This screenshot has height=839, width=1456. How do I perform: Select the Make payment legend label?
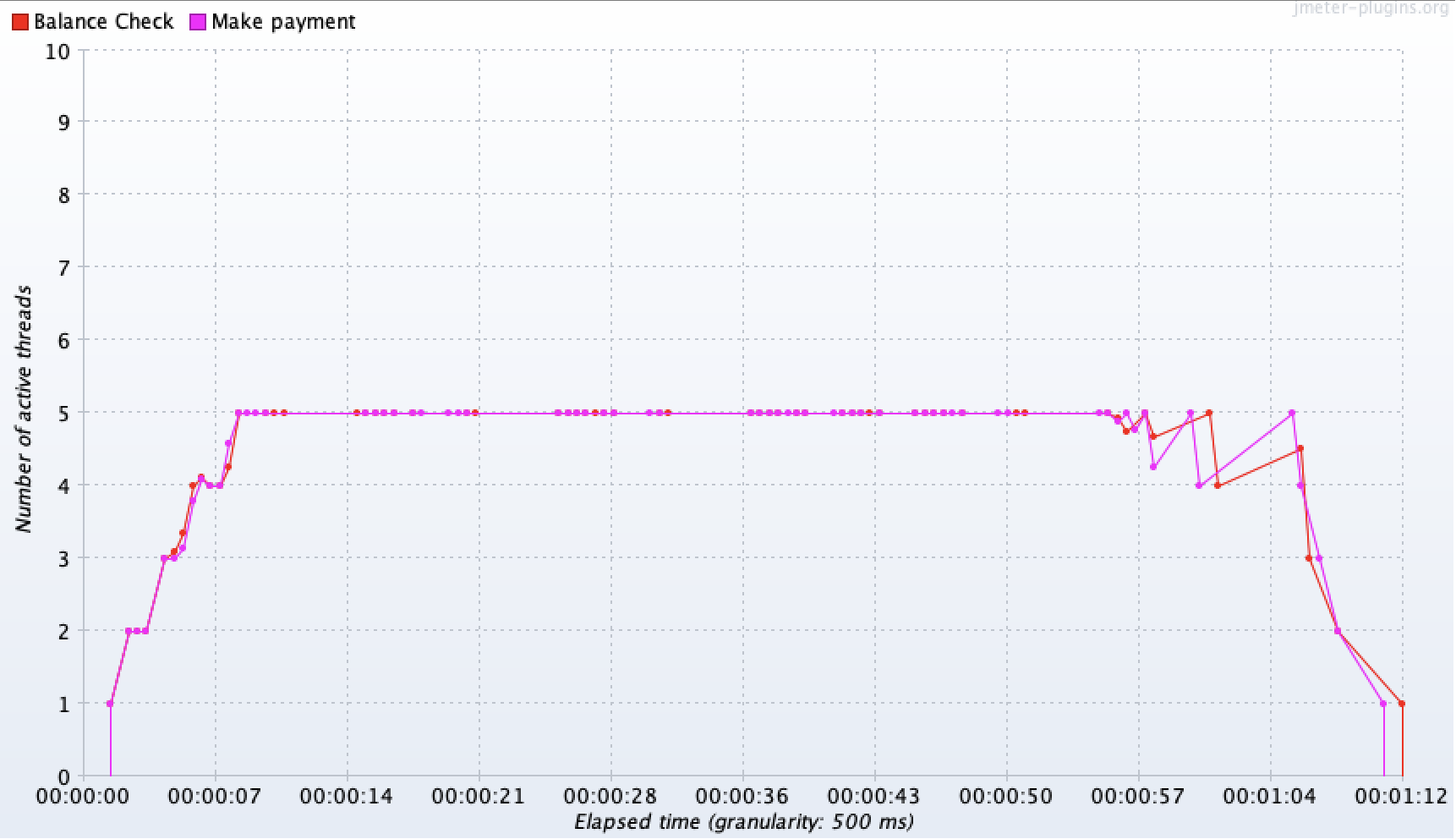point(284,21)
